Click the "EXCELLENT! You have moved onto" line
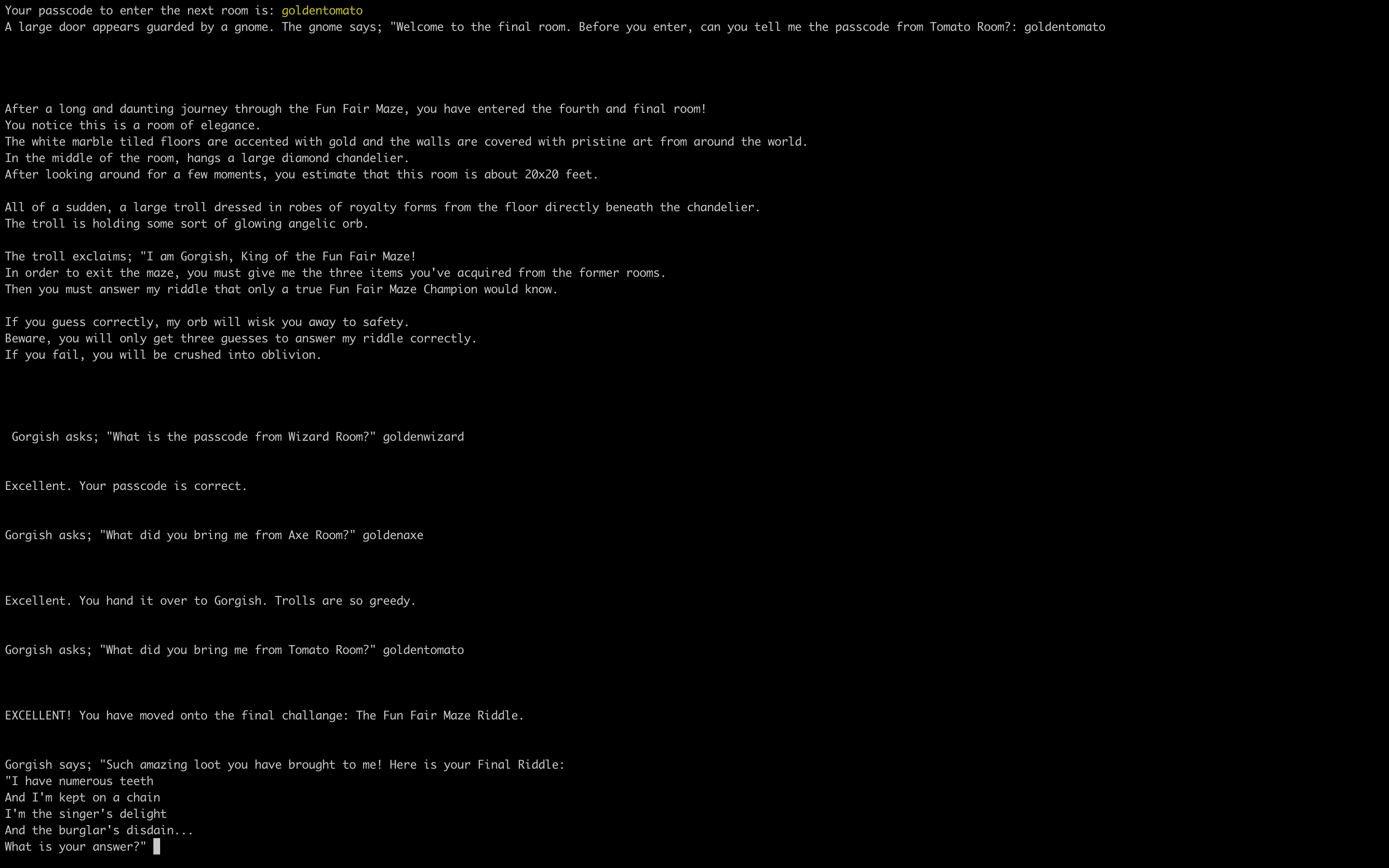Image resolution: width=1389 pixels, height=868 pixels. [265, 716]
